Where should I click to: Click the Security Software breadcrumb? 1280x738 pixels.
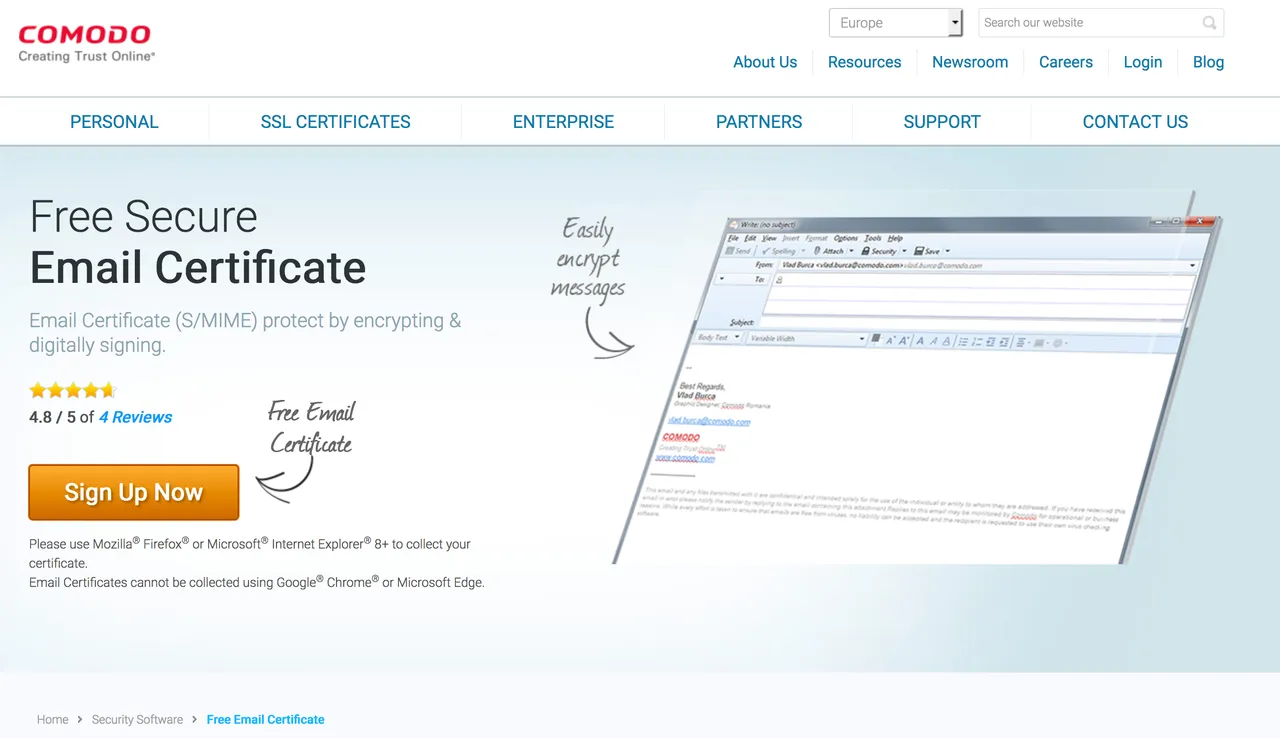click(x=137, y=719)
